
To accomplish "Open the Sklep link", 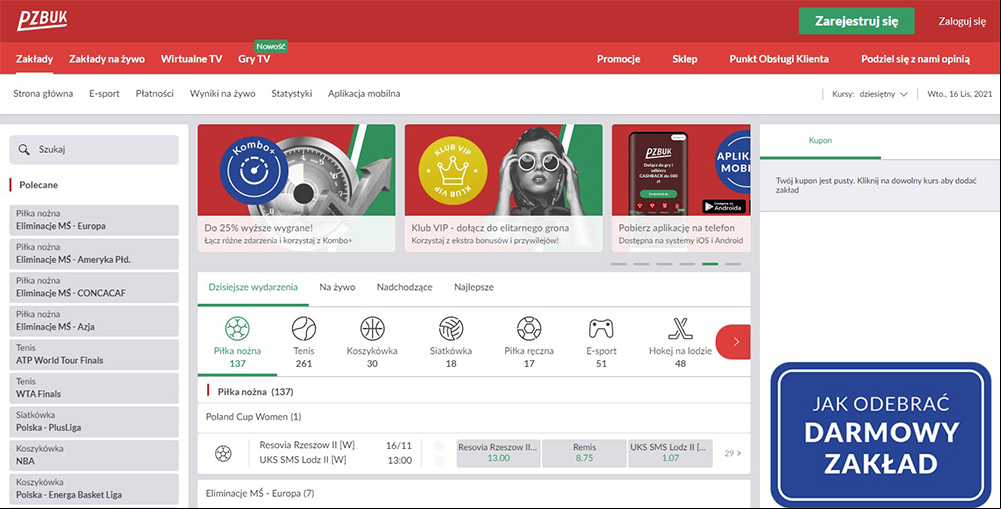I will tap(684, 59).
